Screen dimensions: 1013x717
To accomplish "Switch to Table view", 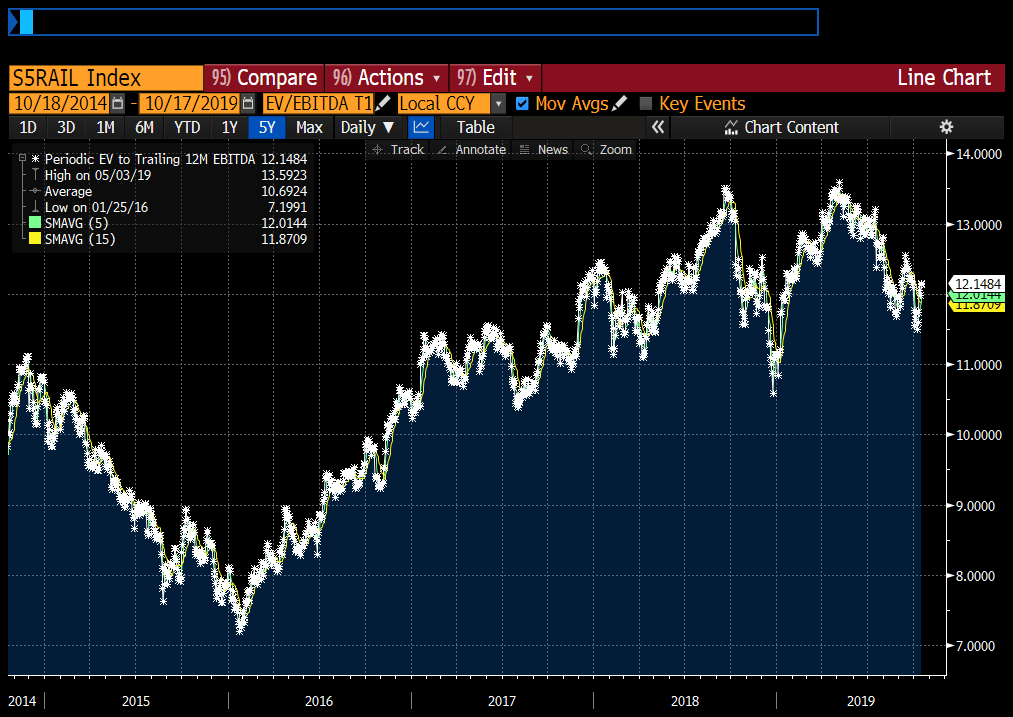I will [475, 127].
